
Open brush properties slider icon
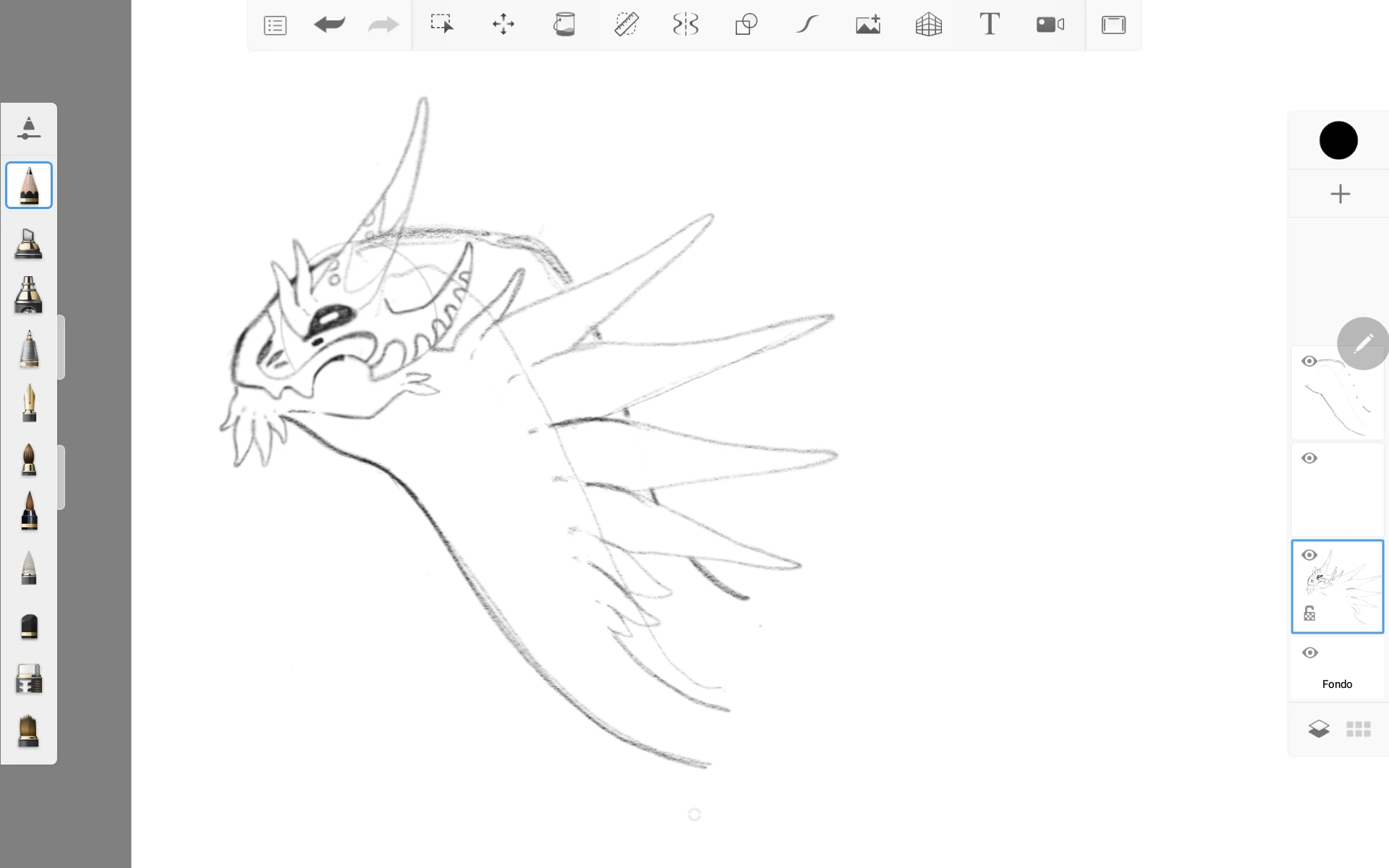[x=28, y=128]
